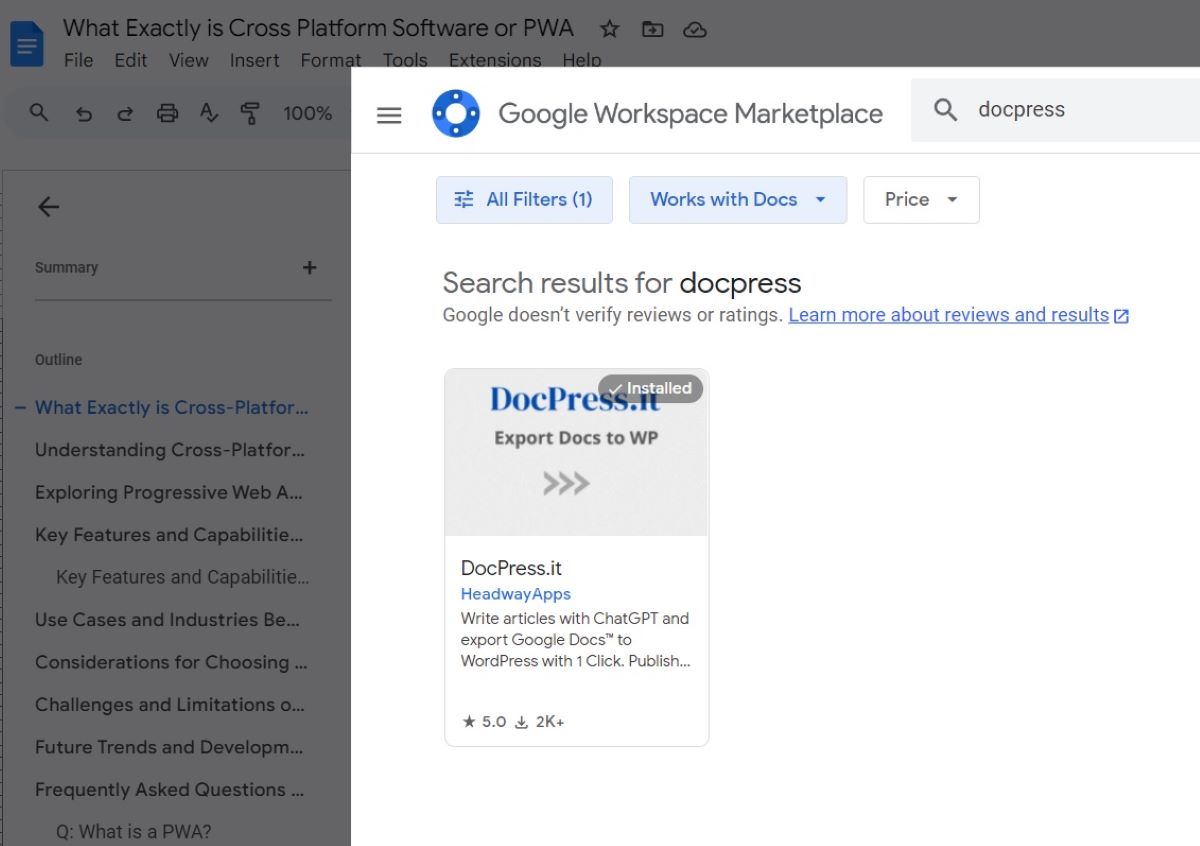Open the Google Docs home icon
This screenshot has width=1200, height=846.
point(27,44)
